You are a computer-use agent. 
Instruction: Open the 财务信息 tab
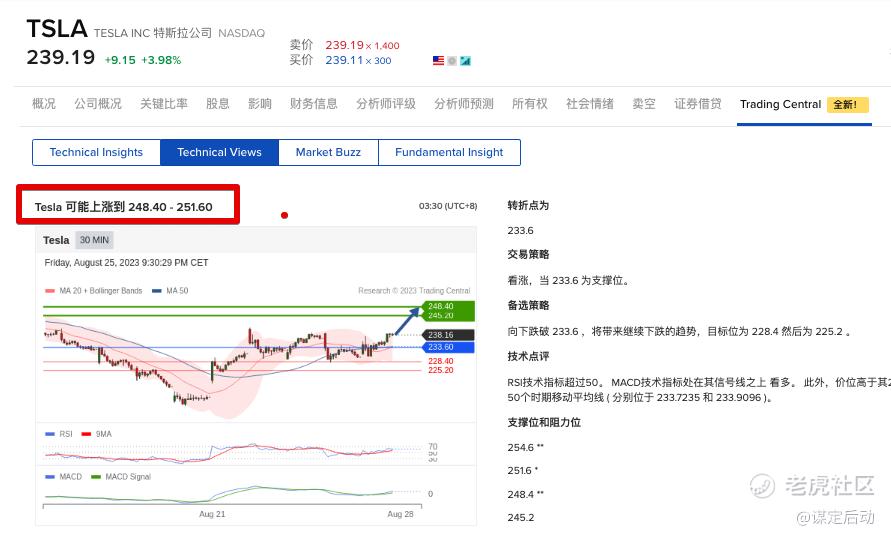(314, 104)
